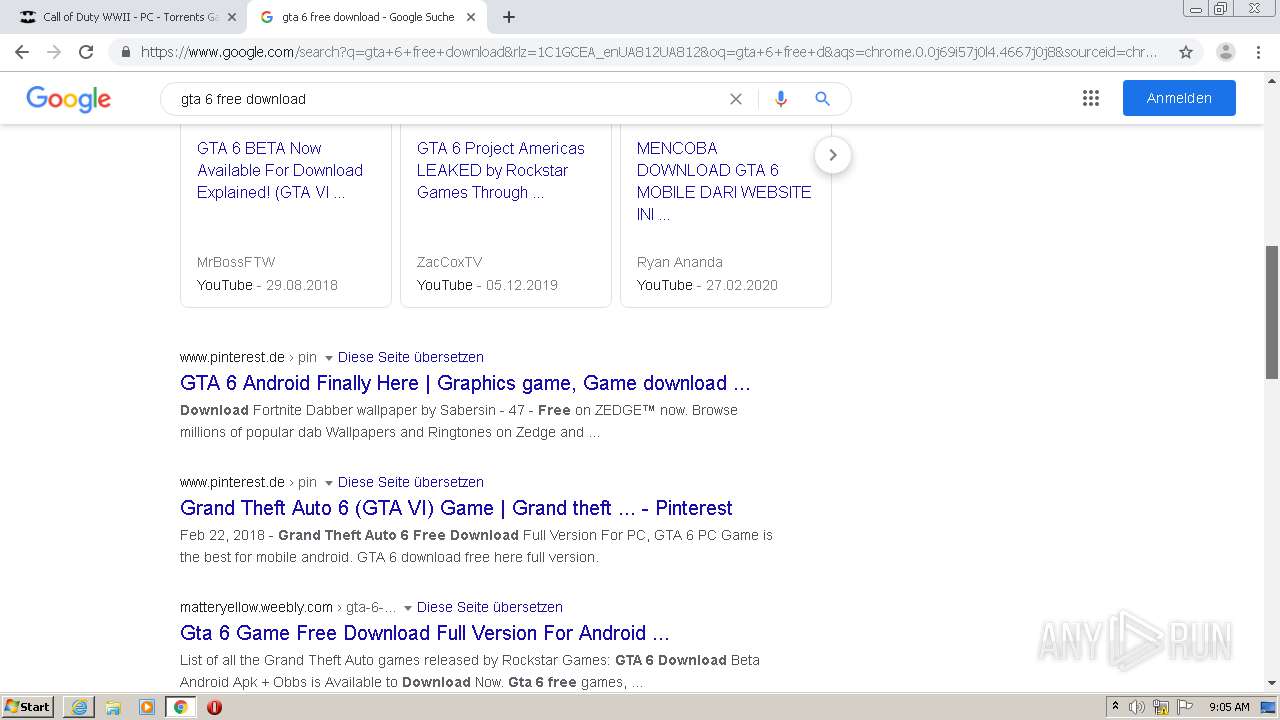Launch Internet Explorer from taskbar
Image resolution: width=1280 pixels, height=720 pixels.
[79, 707]
